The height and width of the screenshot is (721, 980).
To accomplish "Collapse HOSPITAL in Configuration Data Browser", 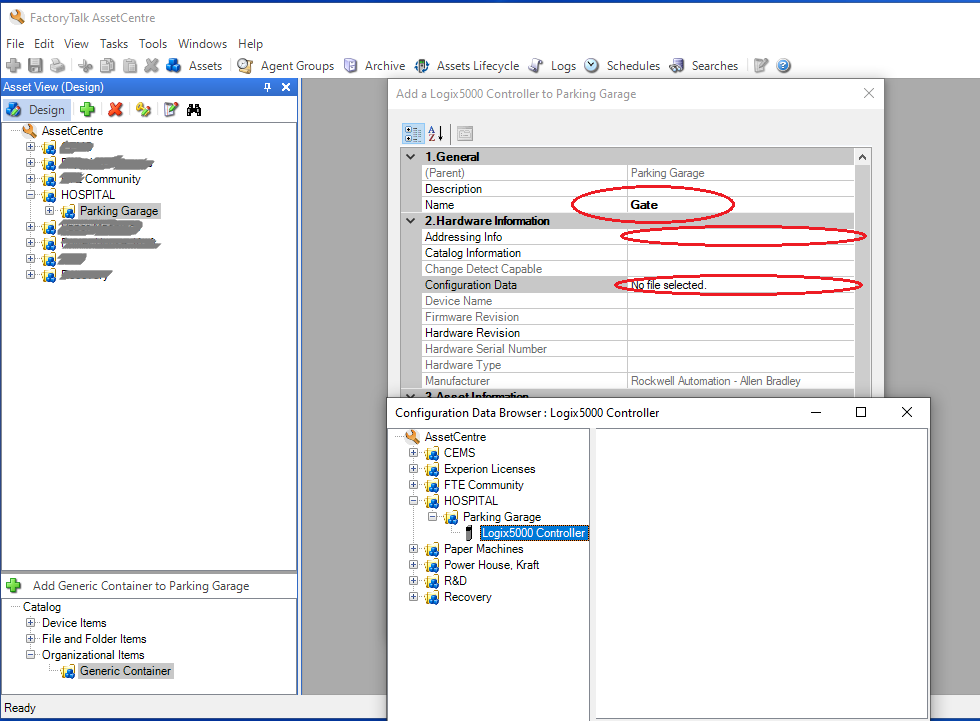I will 413,500.
